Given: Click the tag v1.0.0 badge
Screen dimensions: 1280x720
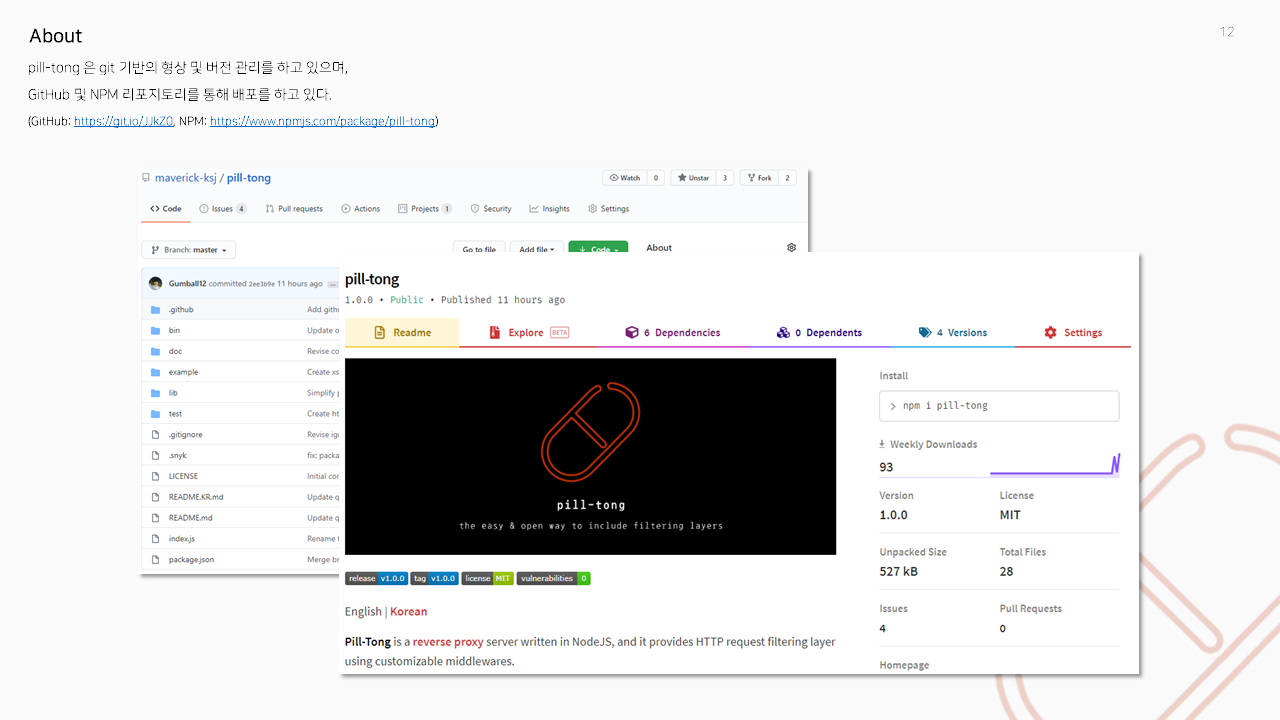Looking at the screenshot, I should coord(434,578).
